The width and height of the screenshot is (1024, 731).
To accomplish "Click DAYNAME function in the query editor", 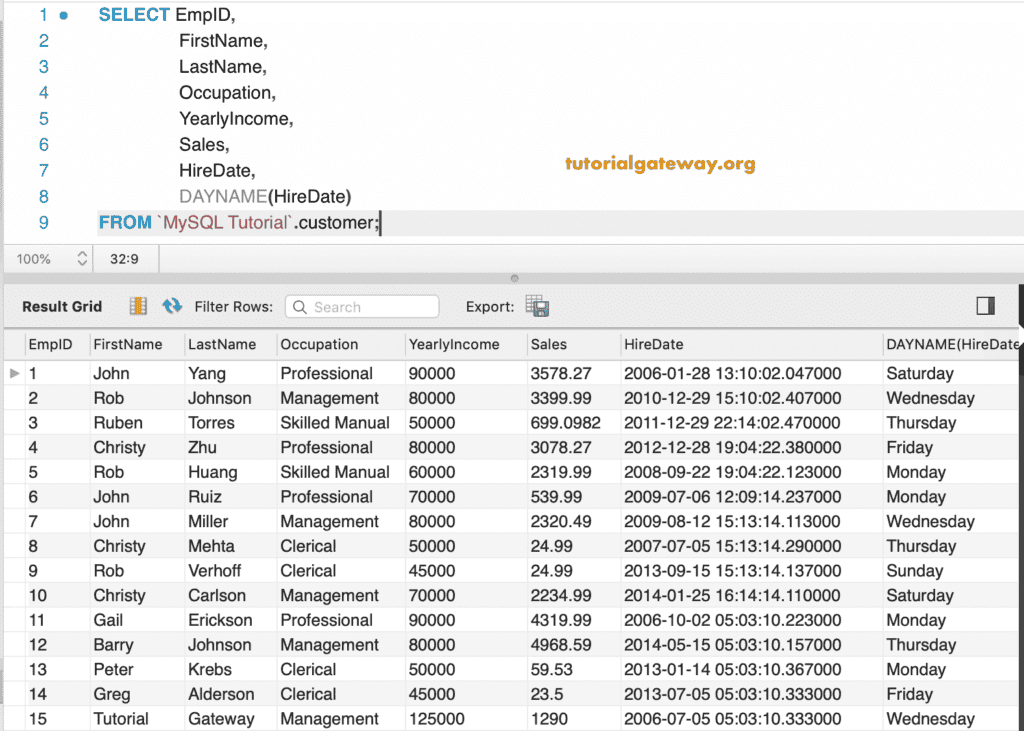I will pos(223,197).
